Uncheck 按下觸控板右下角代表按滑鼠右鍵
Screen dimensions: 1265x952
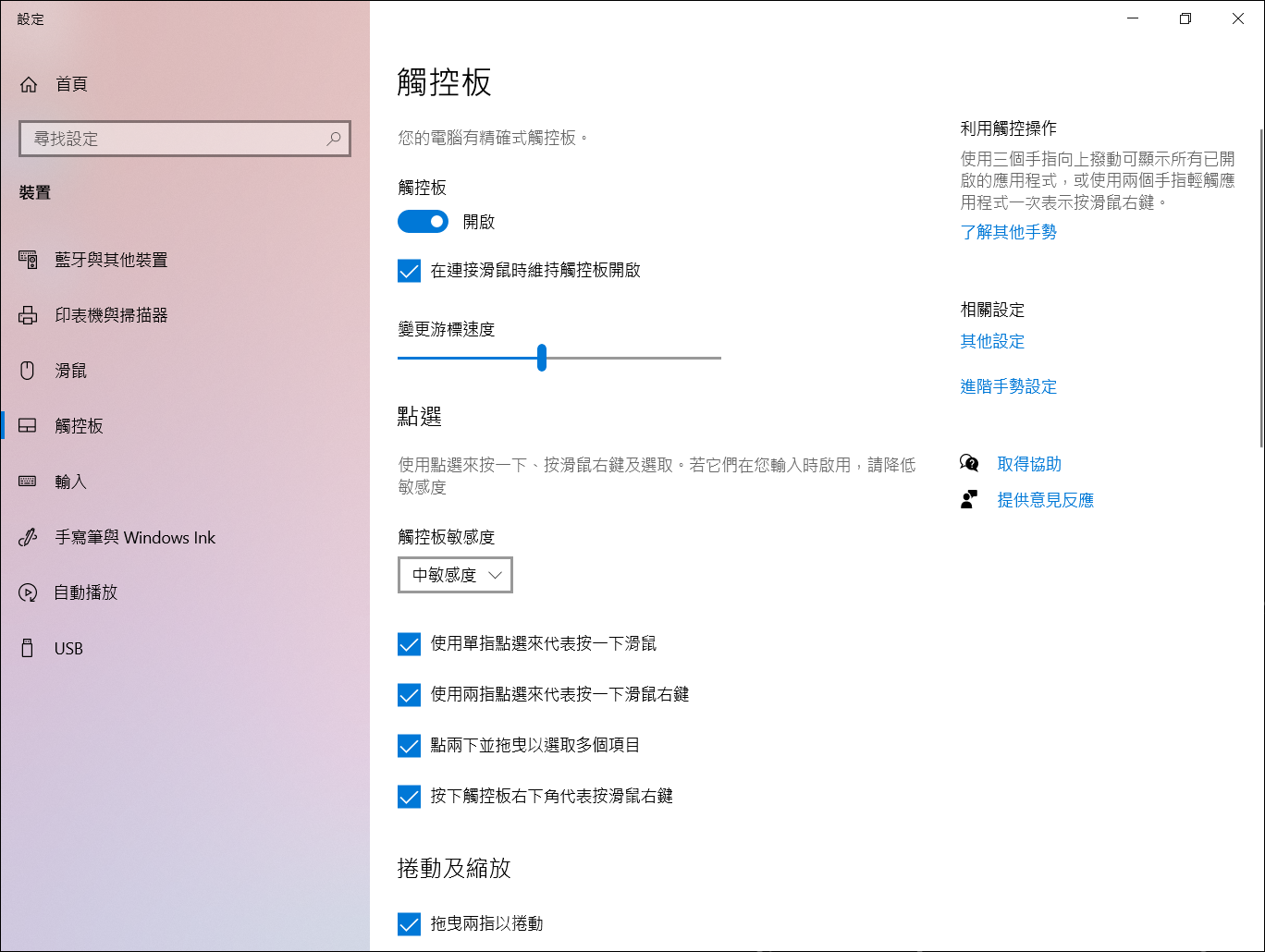click(409, 797)
